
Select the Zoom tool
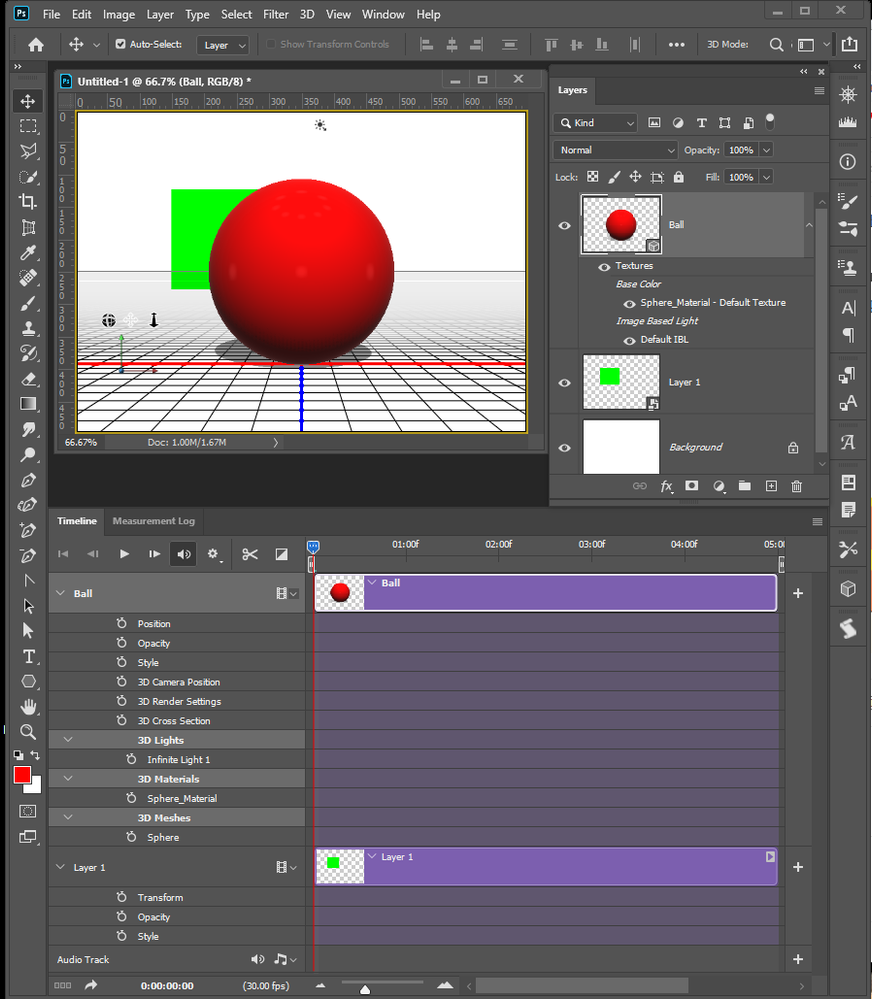click(x=27, y=732)
